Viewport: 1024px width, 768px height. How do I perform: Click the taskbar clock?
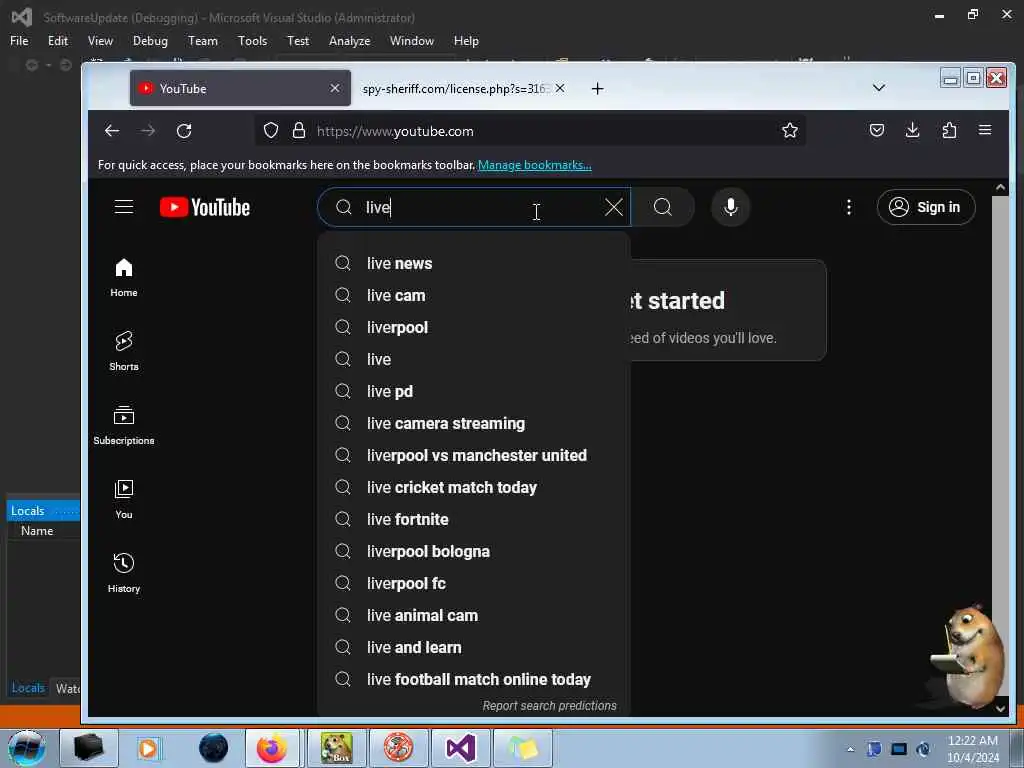pyautogui.click(x=972, y=748)
